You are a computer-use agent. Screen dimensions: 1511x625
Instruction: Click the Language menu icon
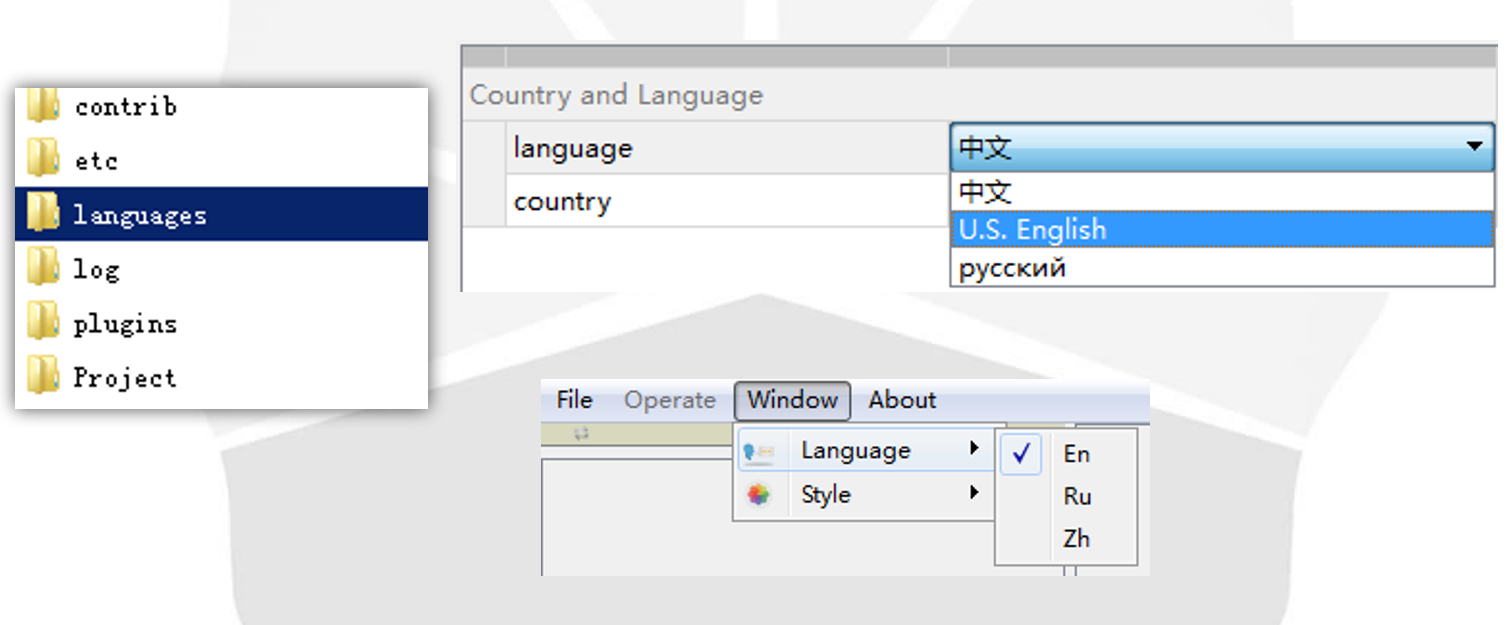point(759,452)
